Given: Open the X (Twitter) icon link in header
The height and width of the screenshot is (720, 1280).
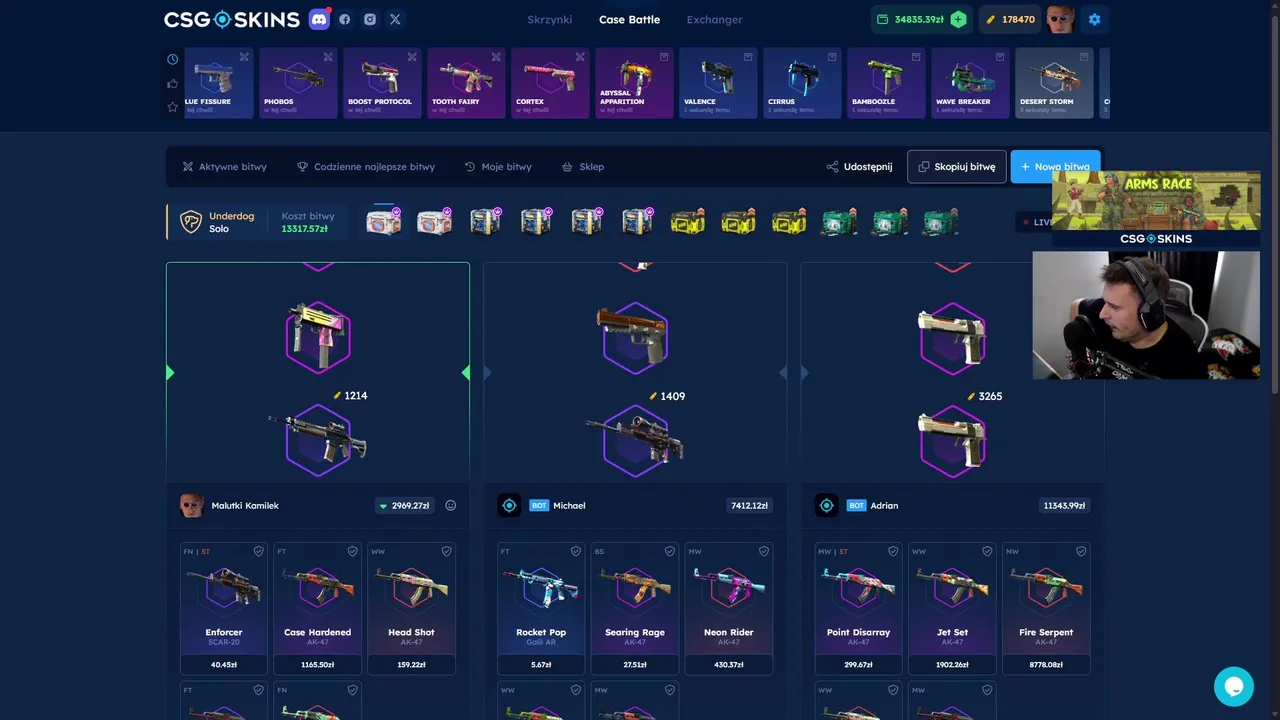Looking at the screenshot, I should (395, 19).
